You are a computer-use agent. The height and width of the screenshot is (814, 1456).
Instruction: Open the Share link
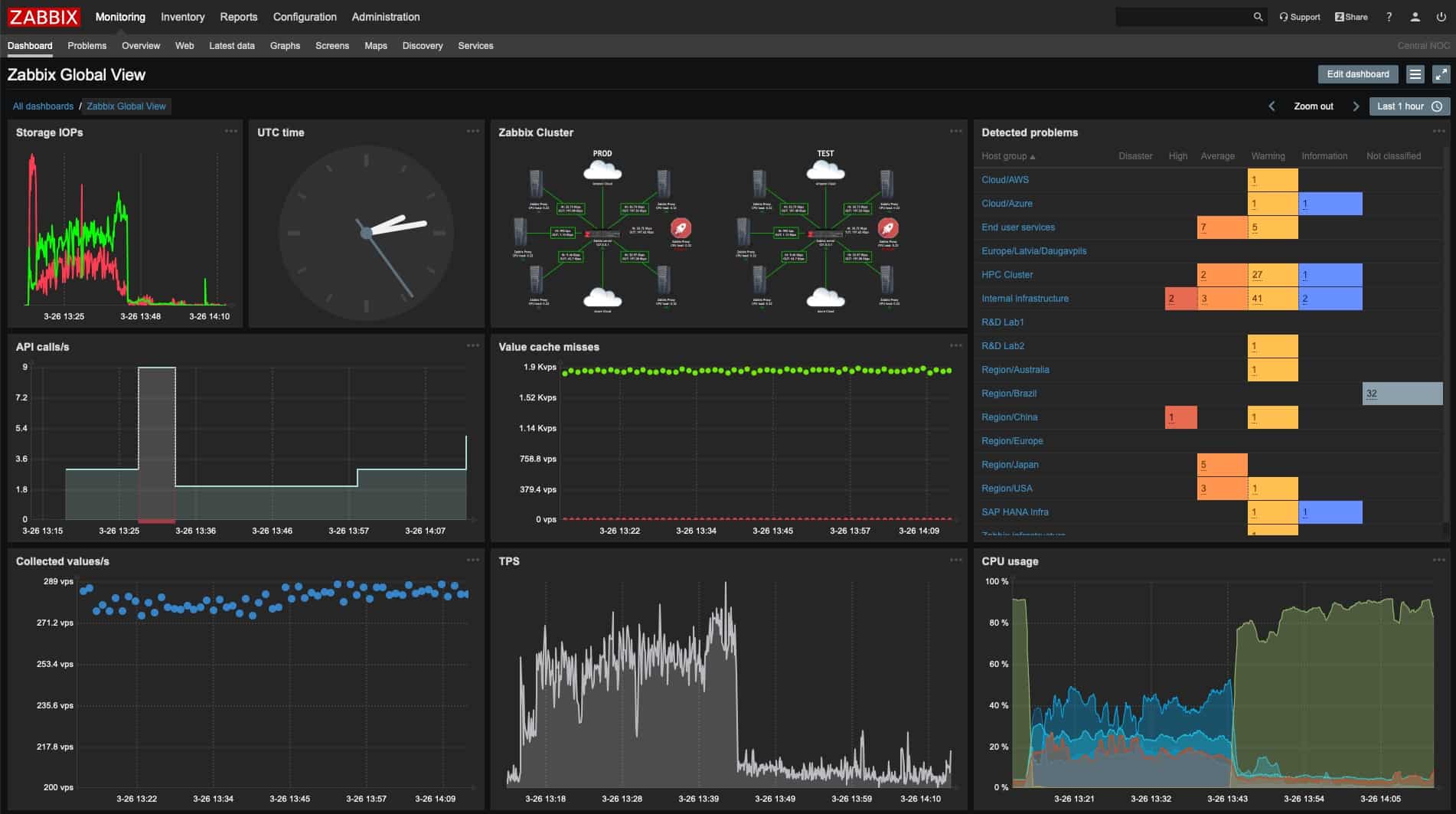pos(1351,17)
